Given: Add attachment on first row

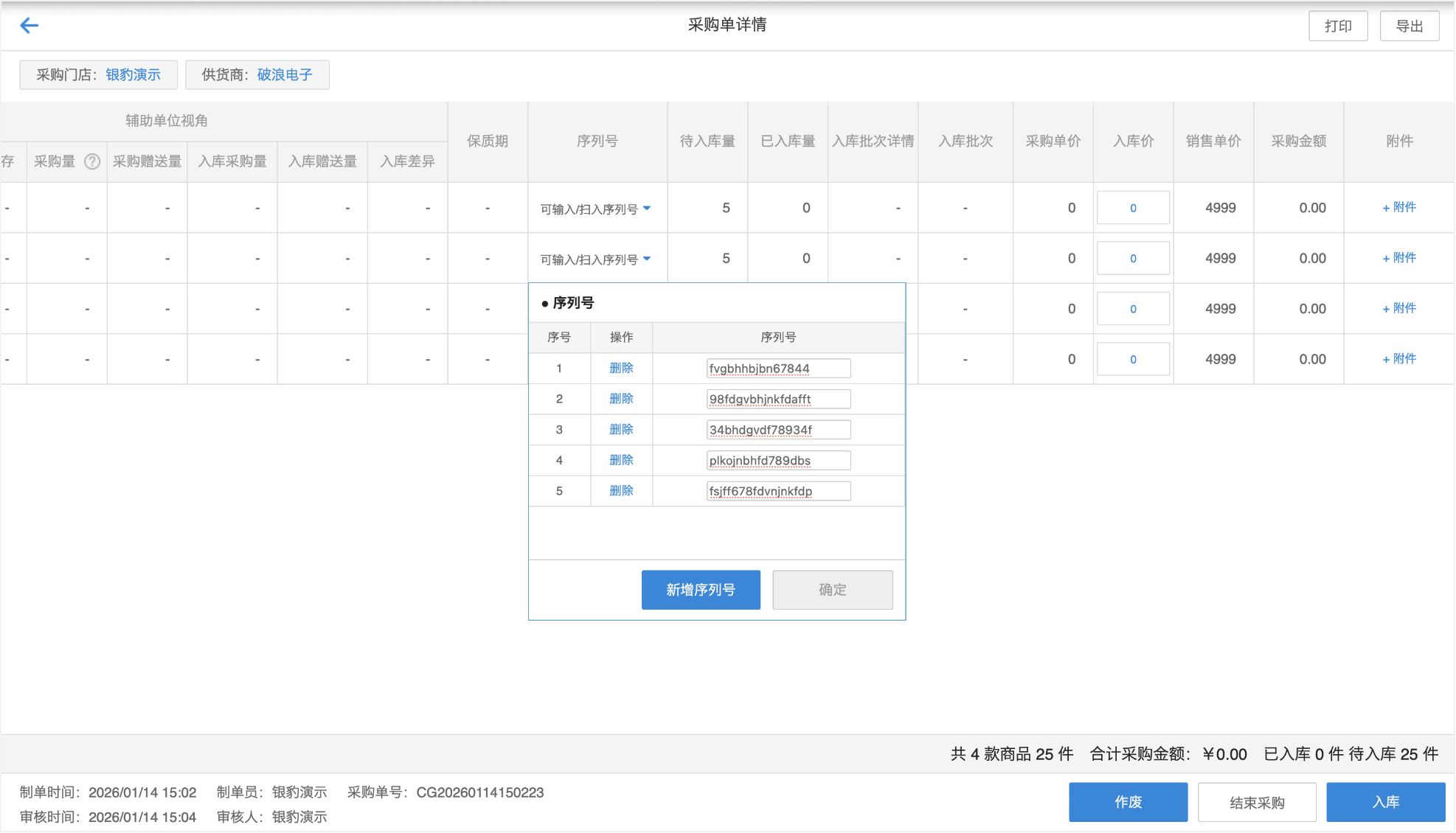Looking at the screenshot, I should [x=1398, y=207].
